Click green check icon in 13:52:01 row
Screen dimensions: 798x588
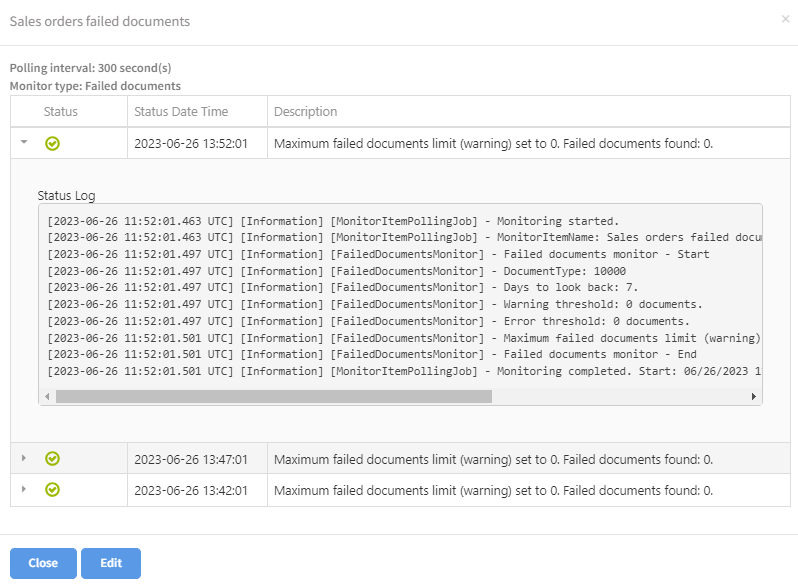pos(53,143)
